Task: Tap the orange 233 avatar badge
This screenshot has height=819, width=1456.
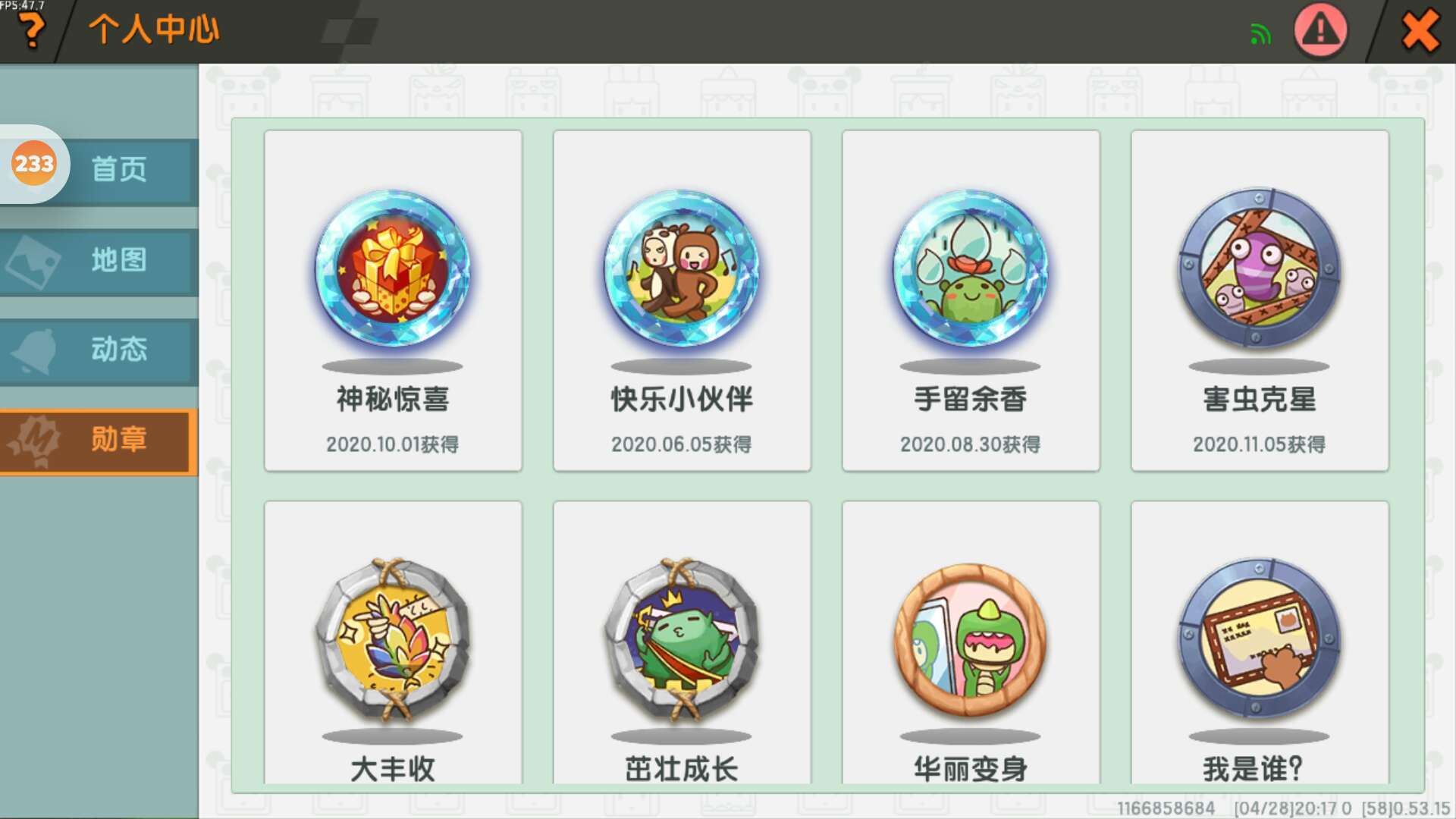Action: point(34,164)
